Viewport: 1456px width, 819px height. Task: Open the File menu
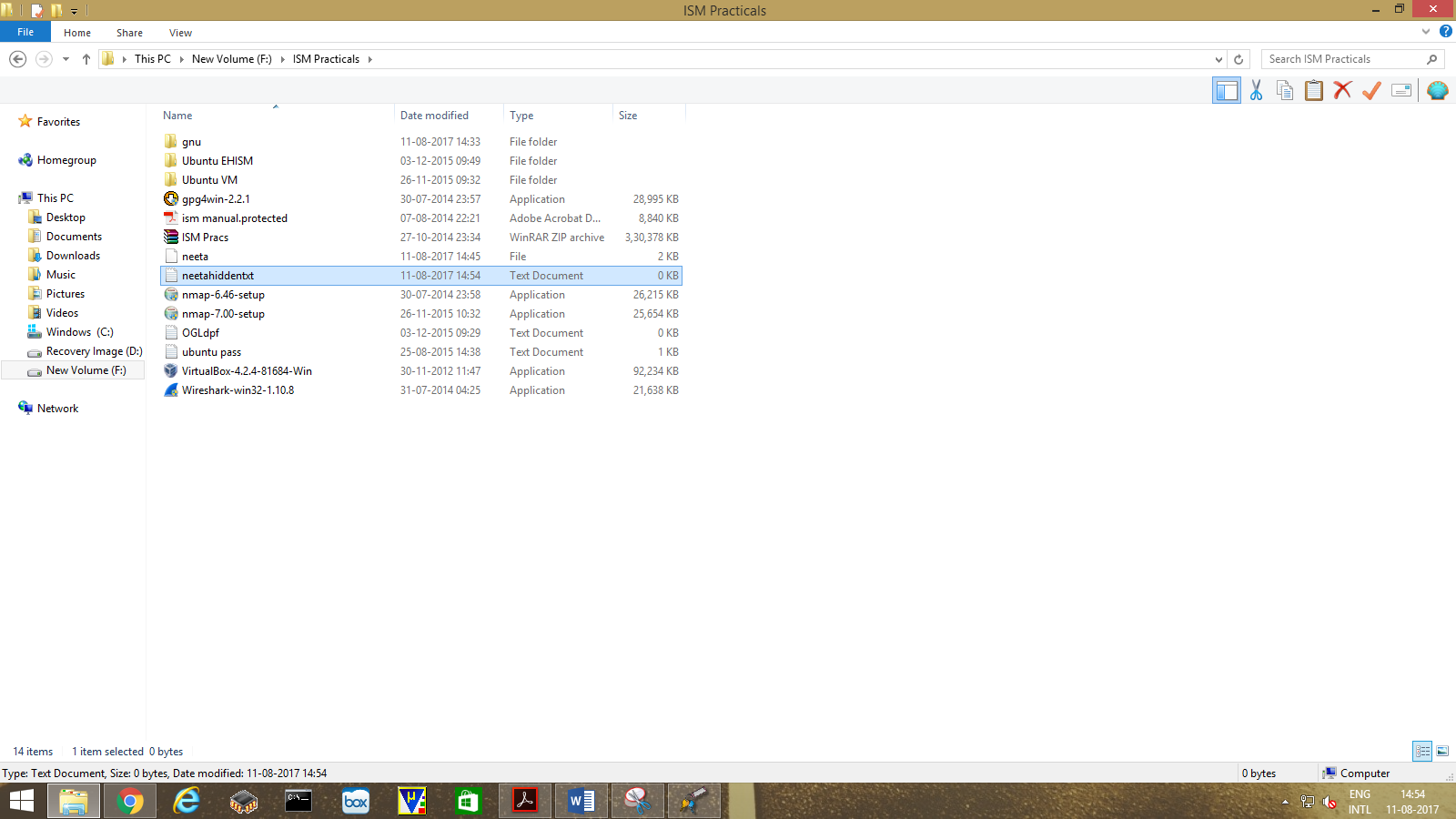25,32
